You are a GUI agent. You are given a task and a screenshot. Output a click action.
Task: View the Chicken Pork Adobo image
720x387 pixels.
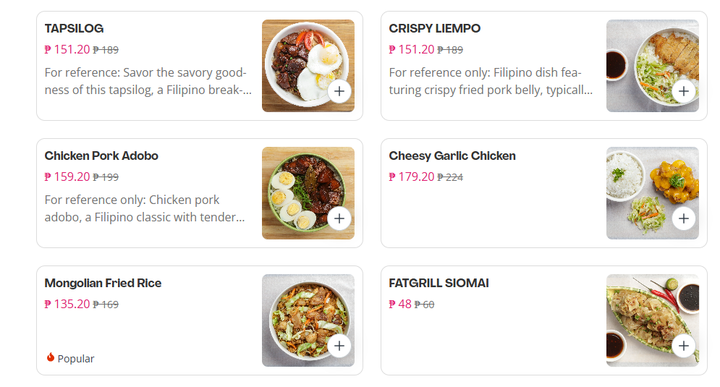coord(308,193)
